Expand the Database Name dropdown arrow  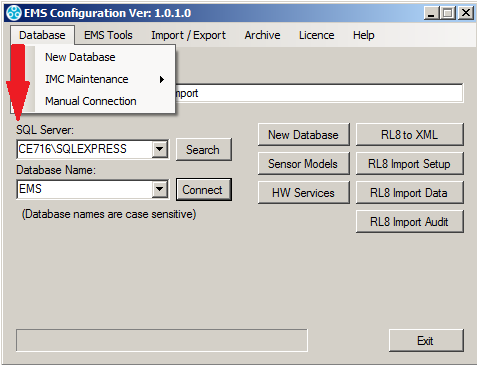click(160, 189)
